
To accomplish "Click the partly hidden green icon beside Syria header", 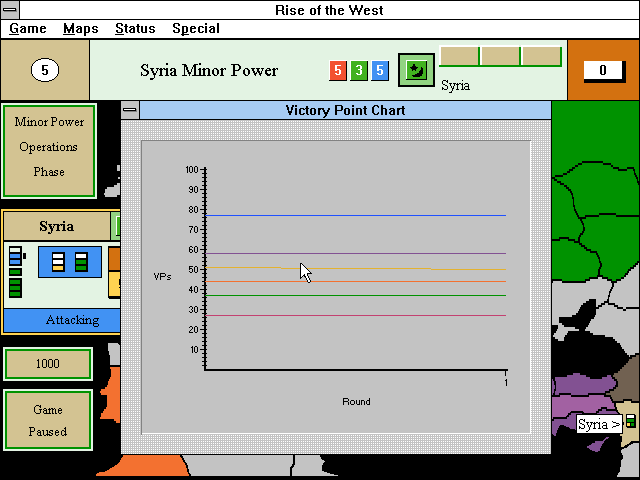I will 116,226.
